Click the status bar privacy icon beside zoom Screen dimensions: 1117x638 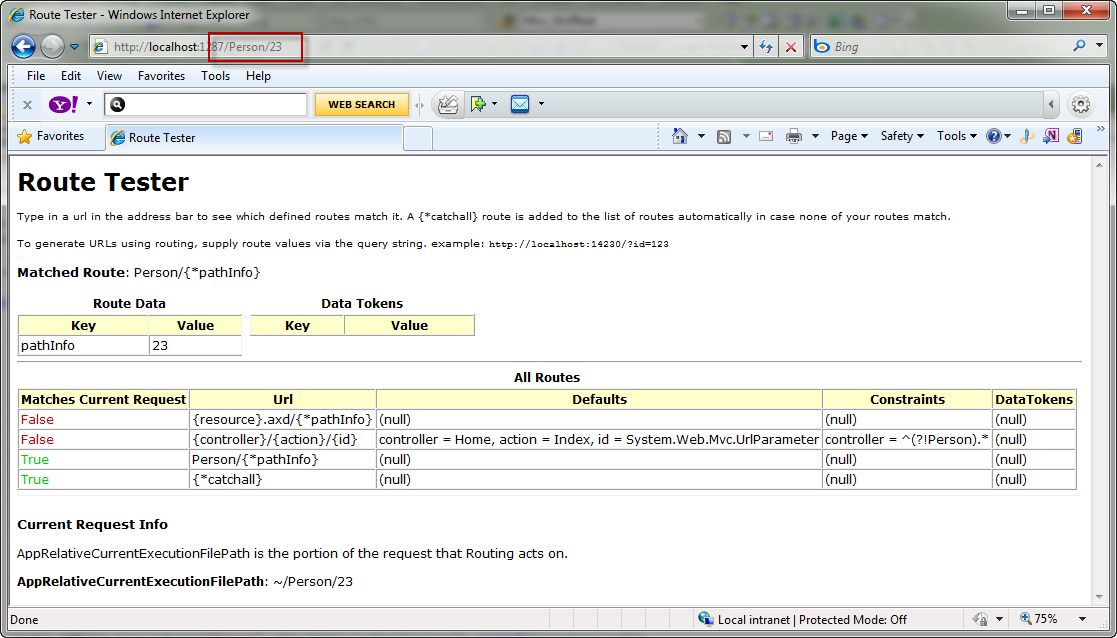[x=981, y=619]
